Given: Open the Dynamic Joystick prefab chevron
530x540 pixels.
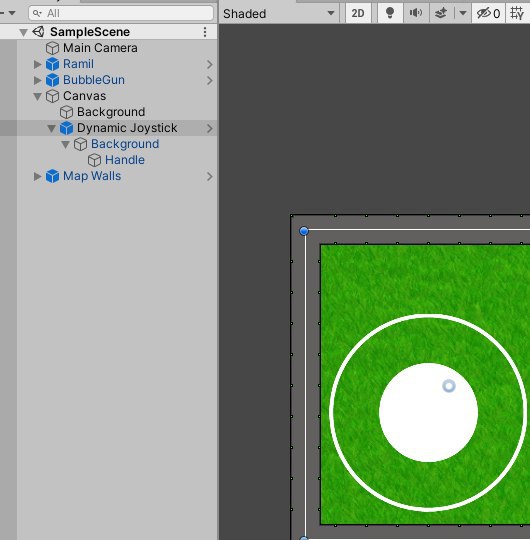Looking at the screenshot, I should click(209, 128).
